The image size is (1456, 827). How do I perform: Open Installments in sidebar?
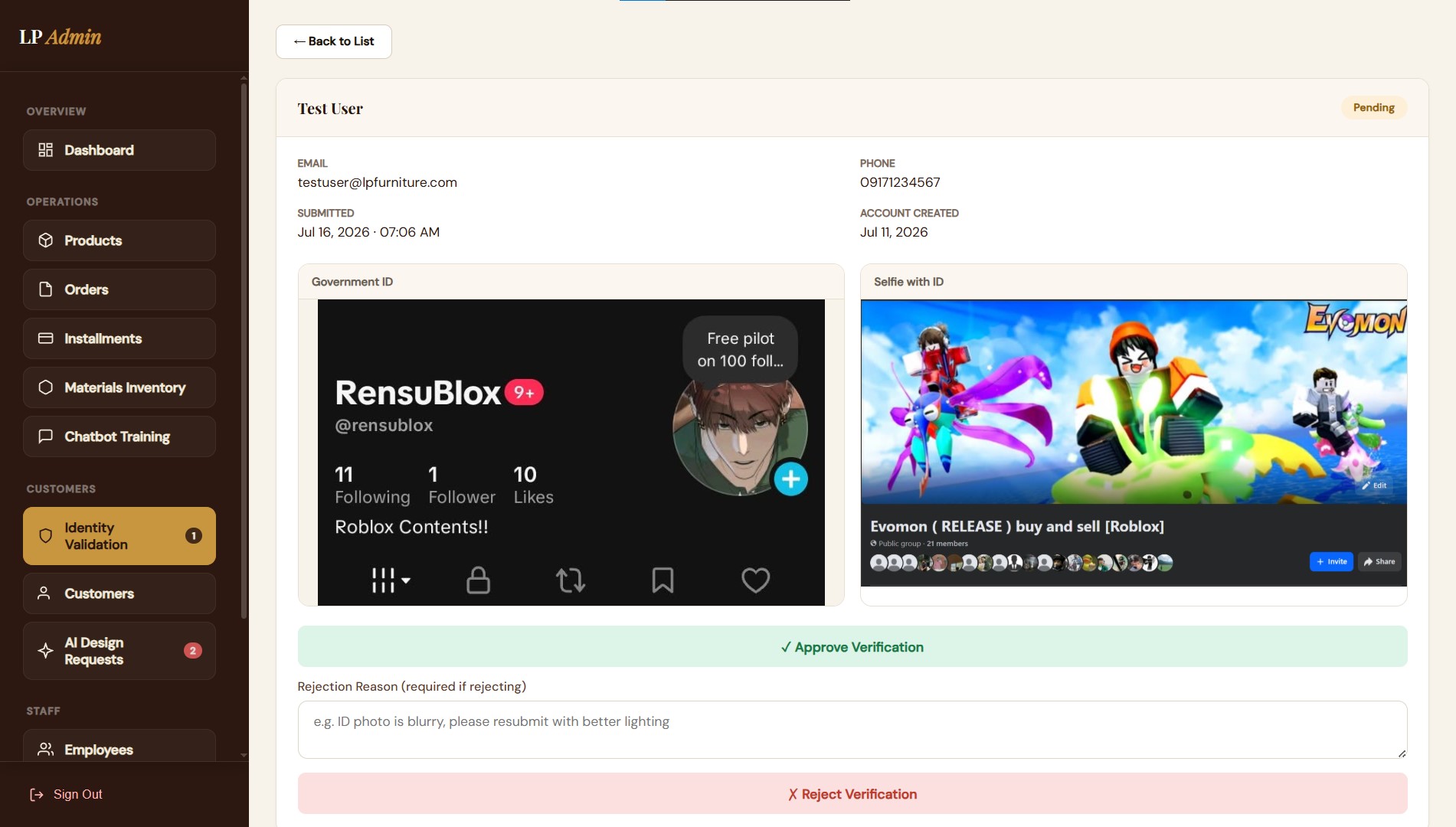click(119, 338)
